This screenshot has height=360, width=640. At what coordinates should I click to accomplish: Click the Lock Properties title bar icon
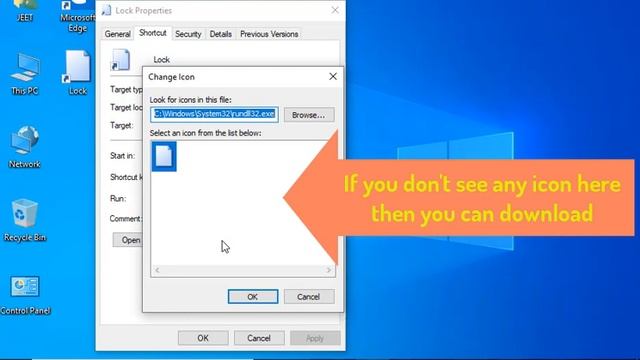click(x=107, y=10)
